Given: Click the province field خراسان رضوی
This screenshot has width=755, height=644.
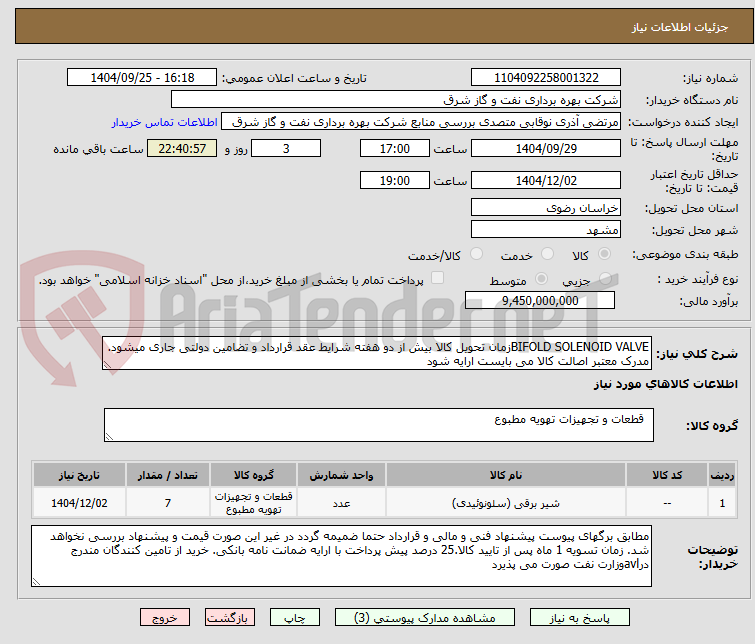Looking at the screenshot, I should coord(546,208).
